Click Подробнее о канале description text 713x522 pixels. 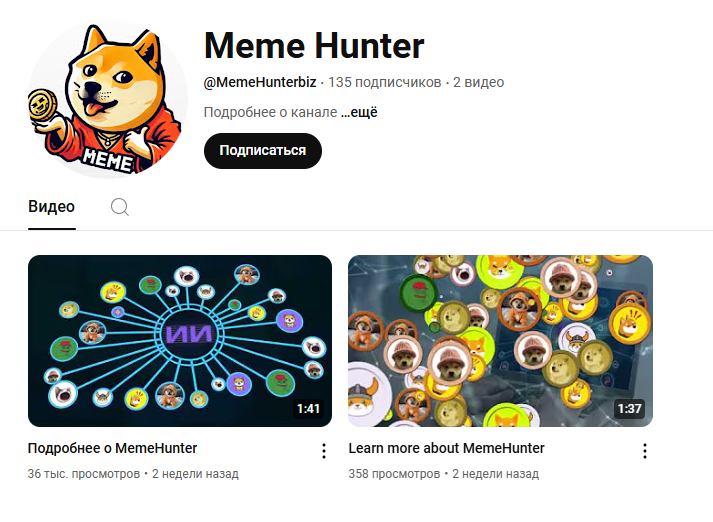tap(270, 112)
